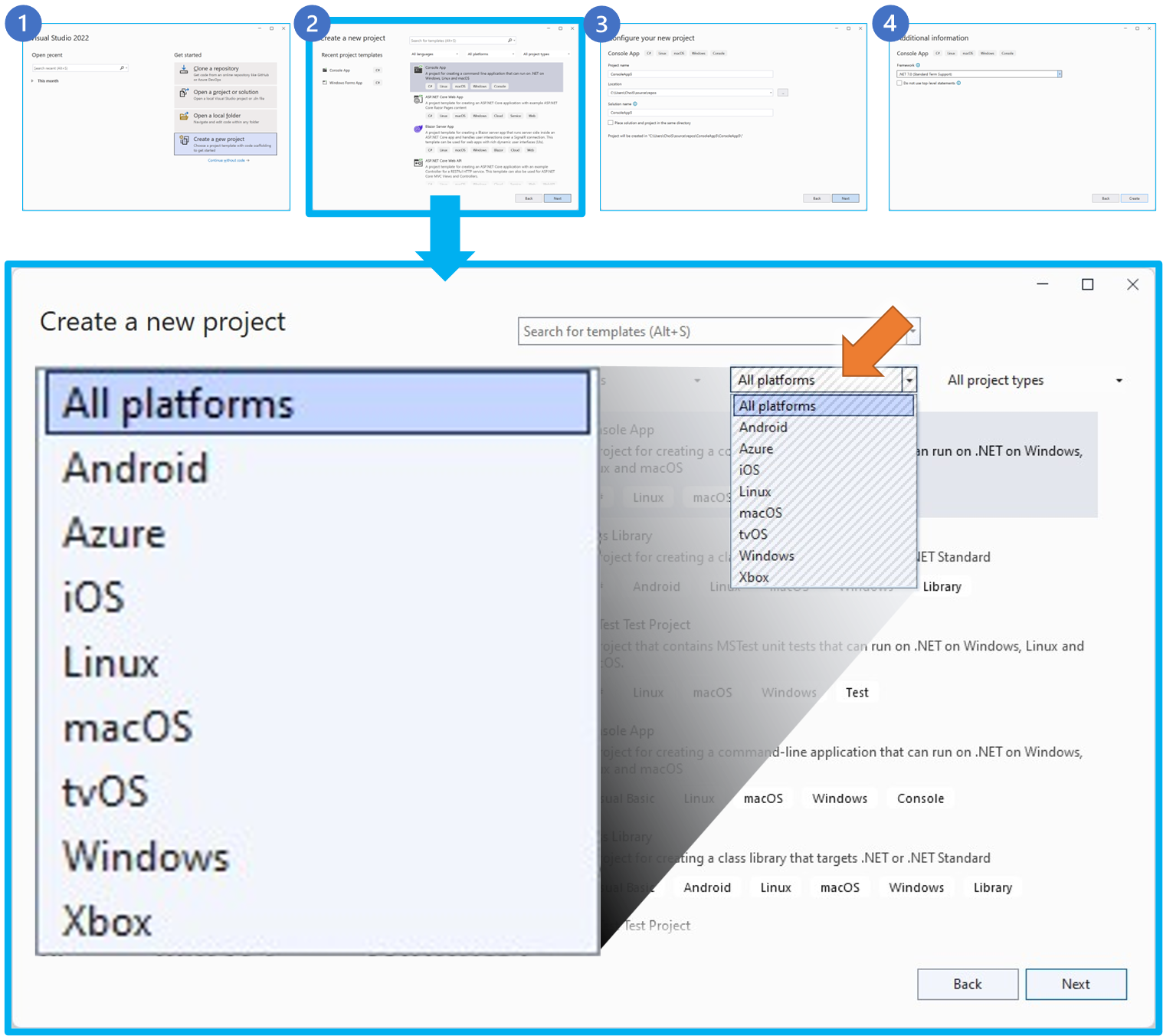
Task: Click the Solution name input field
Action: click(690, 113)
